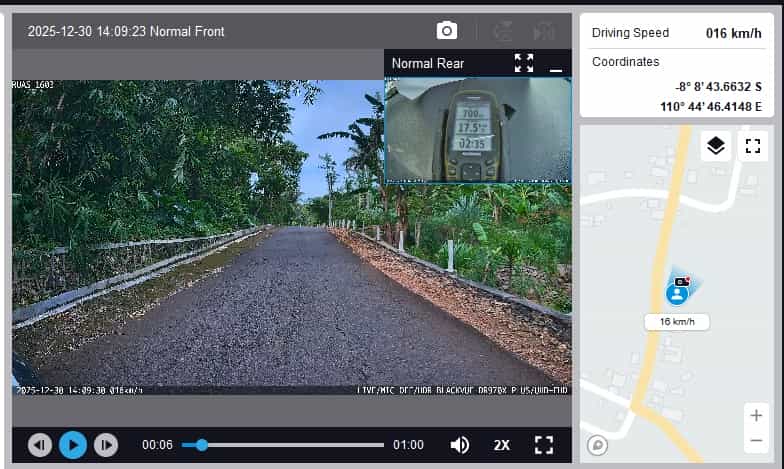
Task: Zoom in on the map
Action: tap(756, 415)
